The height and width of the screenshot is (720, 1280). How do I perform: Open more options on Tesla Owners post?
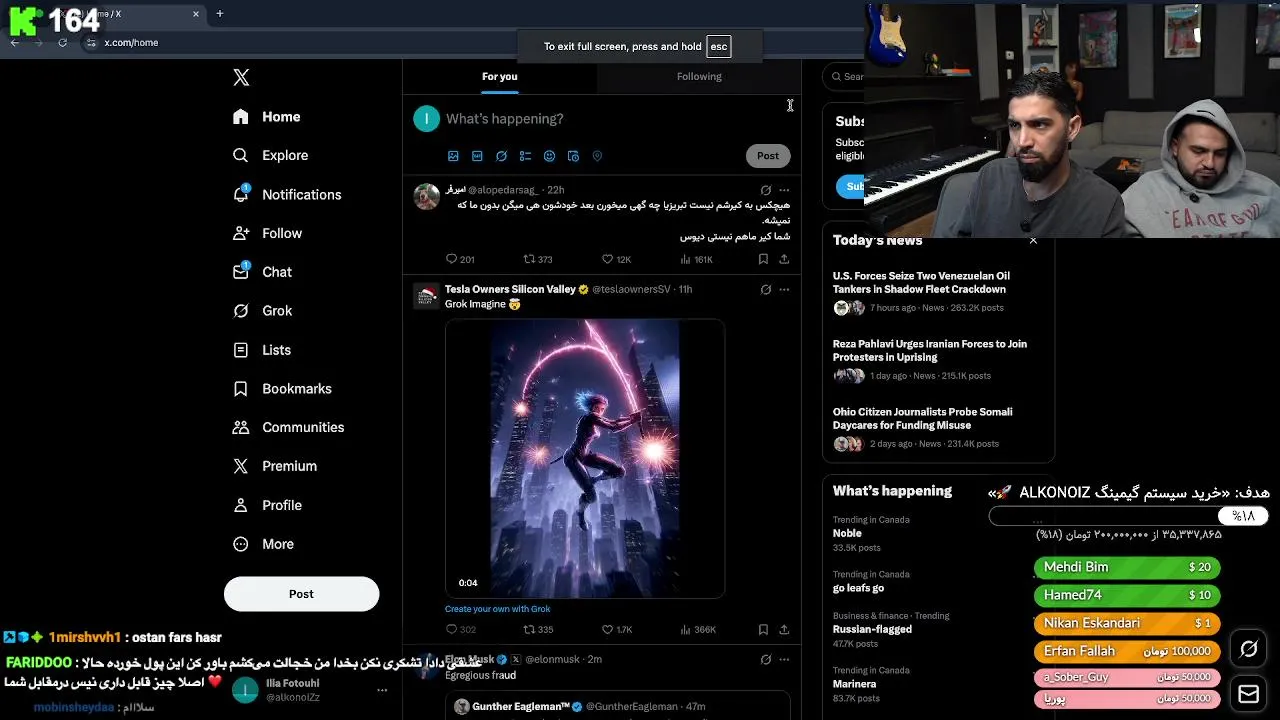(784, 290)
